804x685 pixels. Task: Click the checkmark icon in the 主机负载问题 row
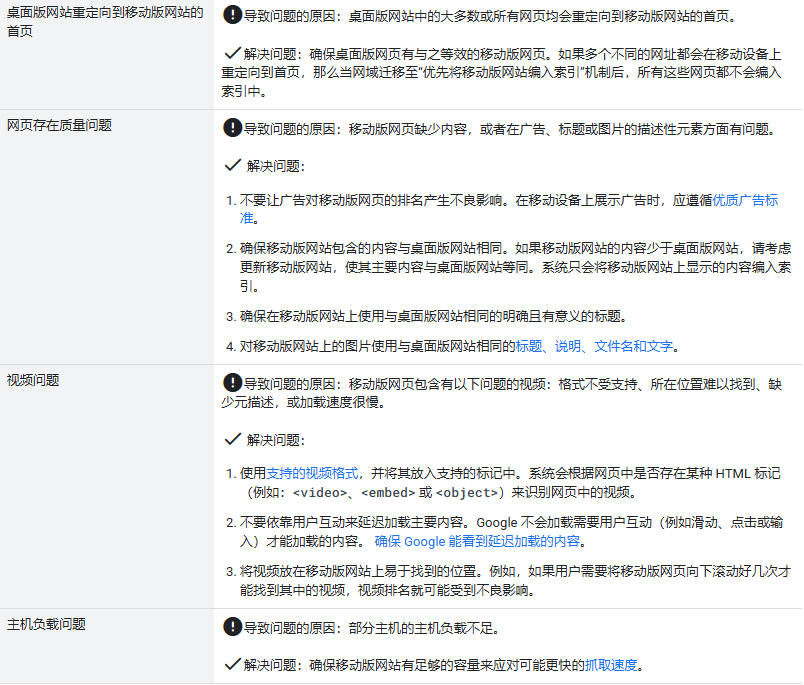tap(233, 663)
